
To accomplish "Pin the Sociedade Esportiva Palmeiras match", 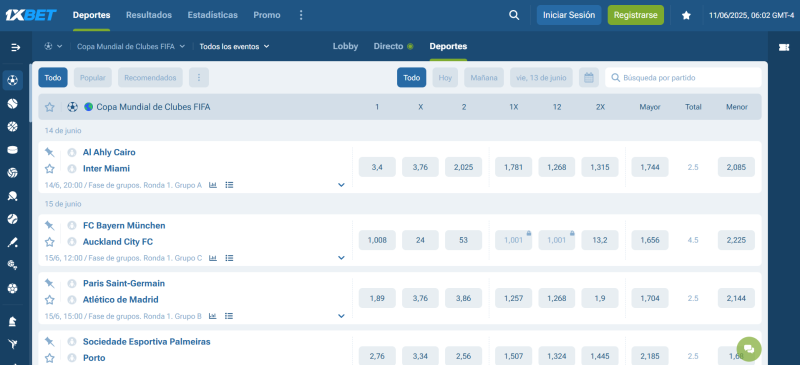I will point(49,342).
